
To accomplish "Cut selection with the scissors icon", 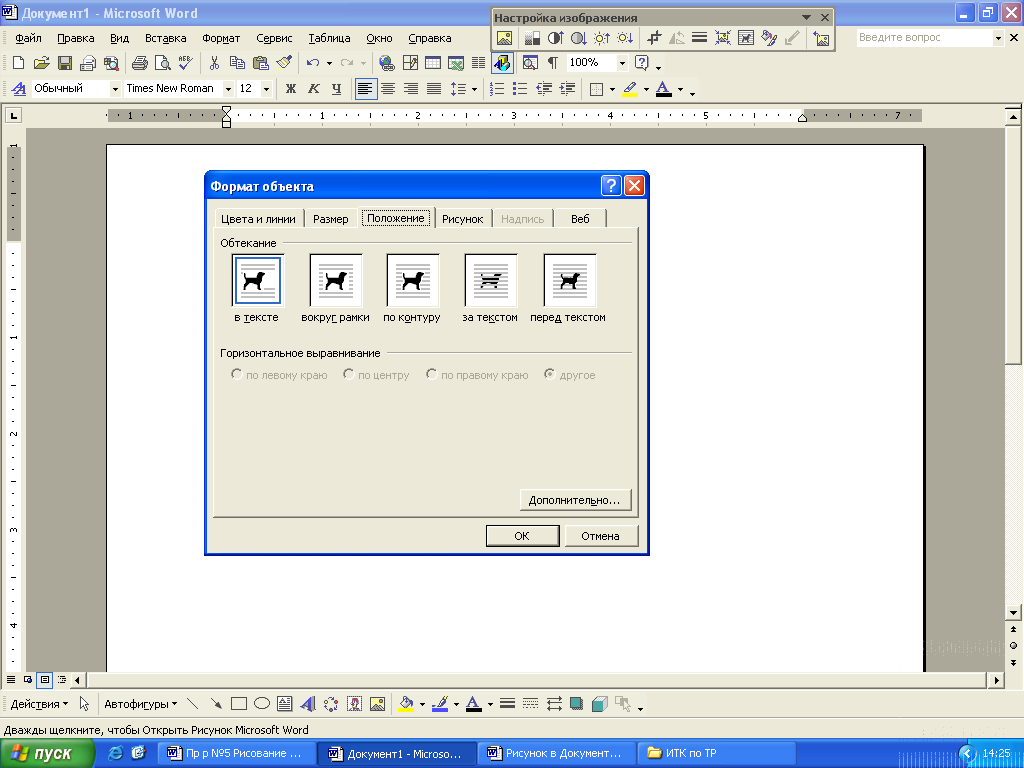I will (x=214, y=63).
